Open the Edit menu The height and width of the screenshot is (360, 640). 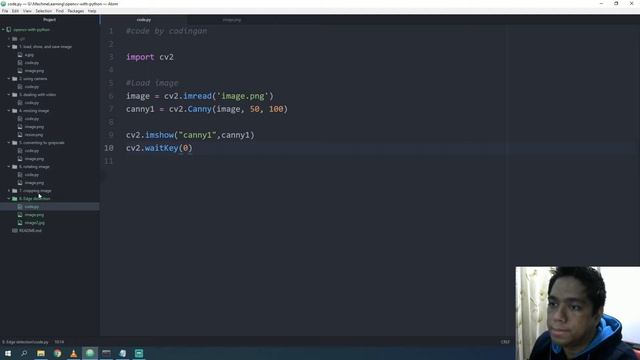(15, 11)
